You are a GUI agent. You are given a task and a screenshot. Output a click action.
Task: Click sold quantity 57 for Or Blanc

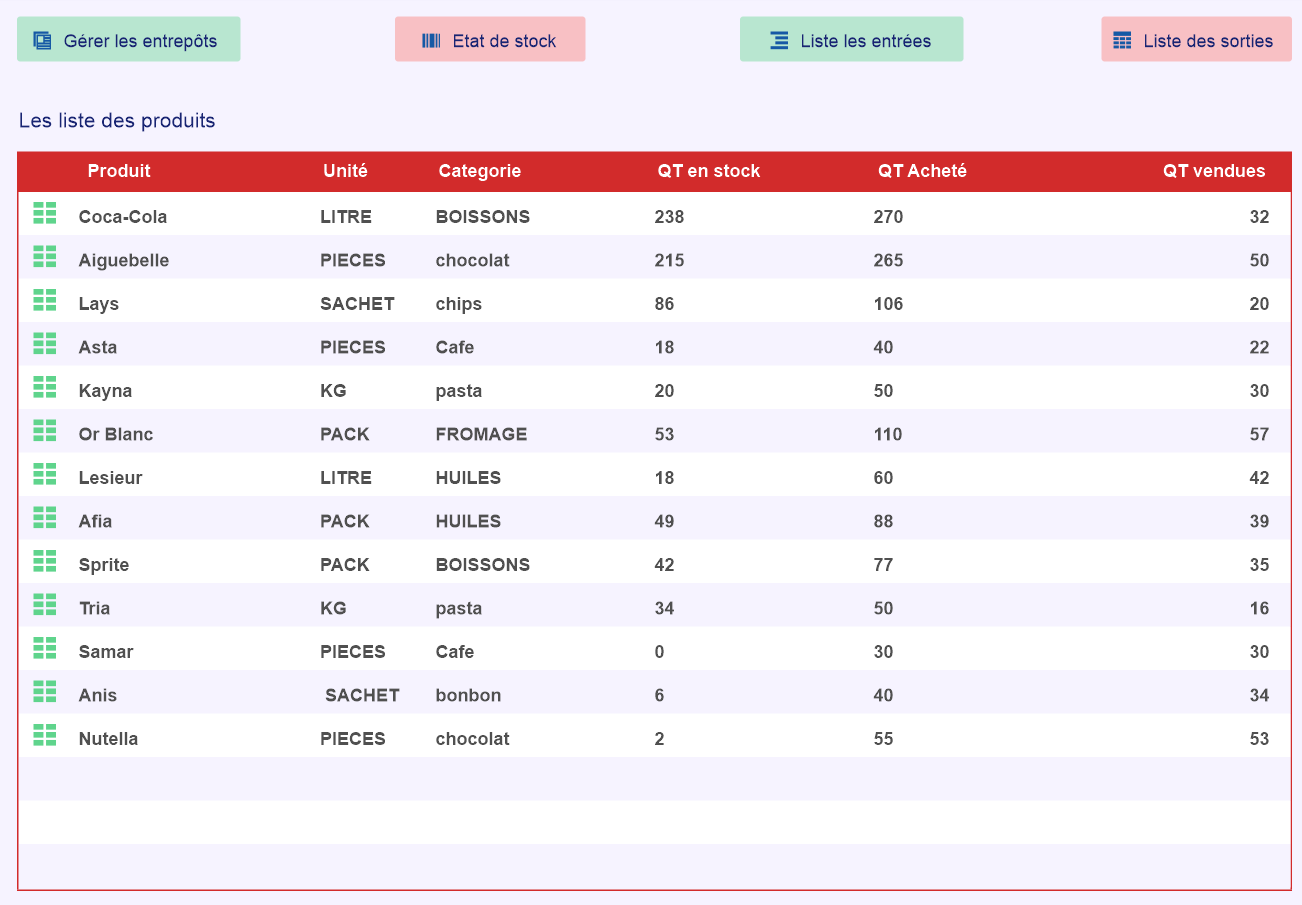click(1259, 435)
